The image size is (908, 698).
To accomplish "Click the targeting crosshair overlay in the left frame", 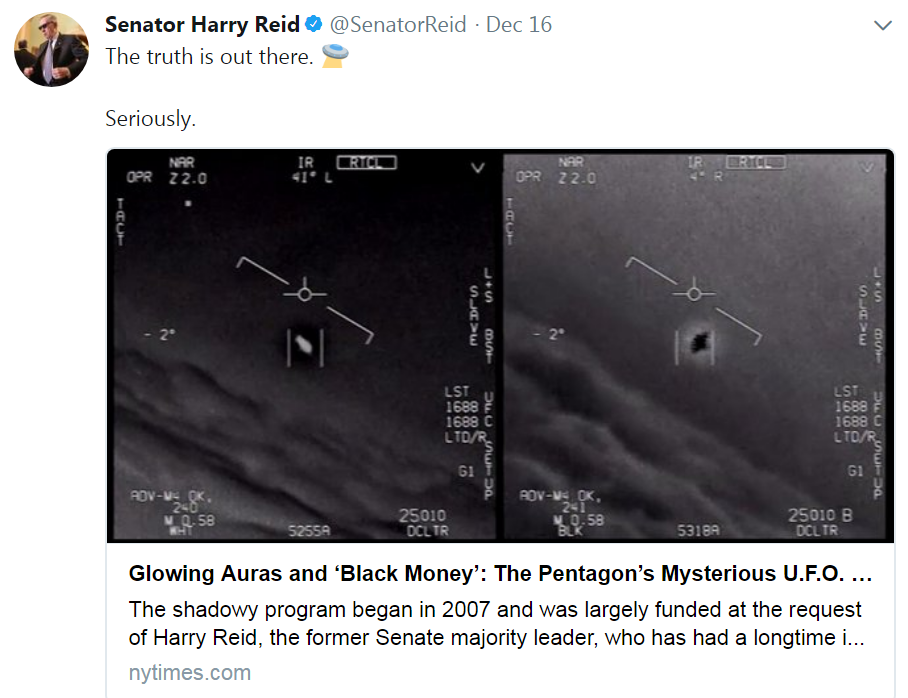I will click(x=303, y=293).
